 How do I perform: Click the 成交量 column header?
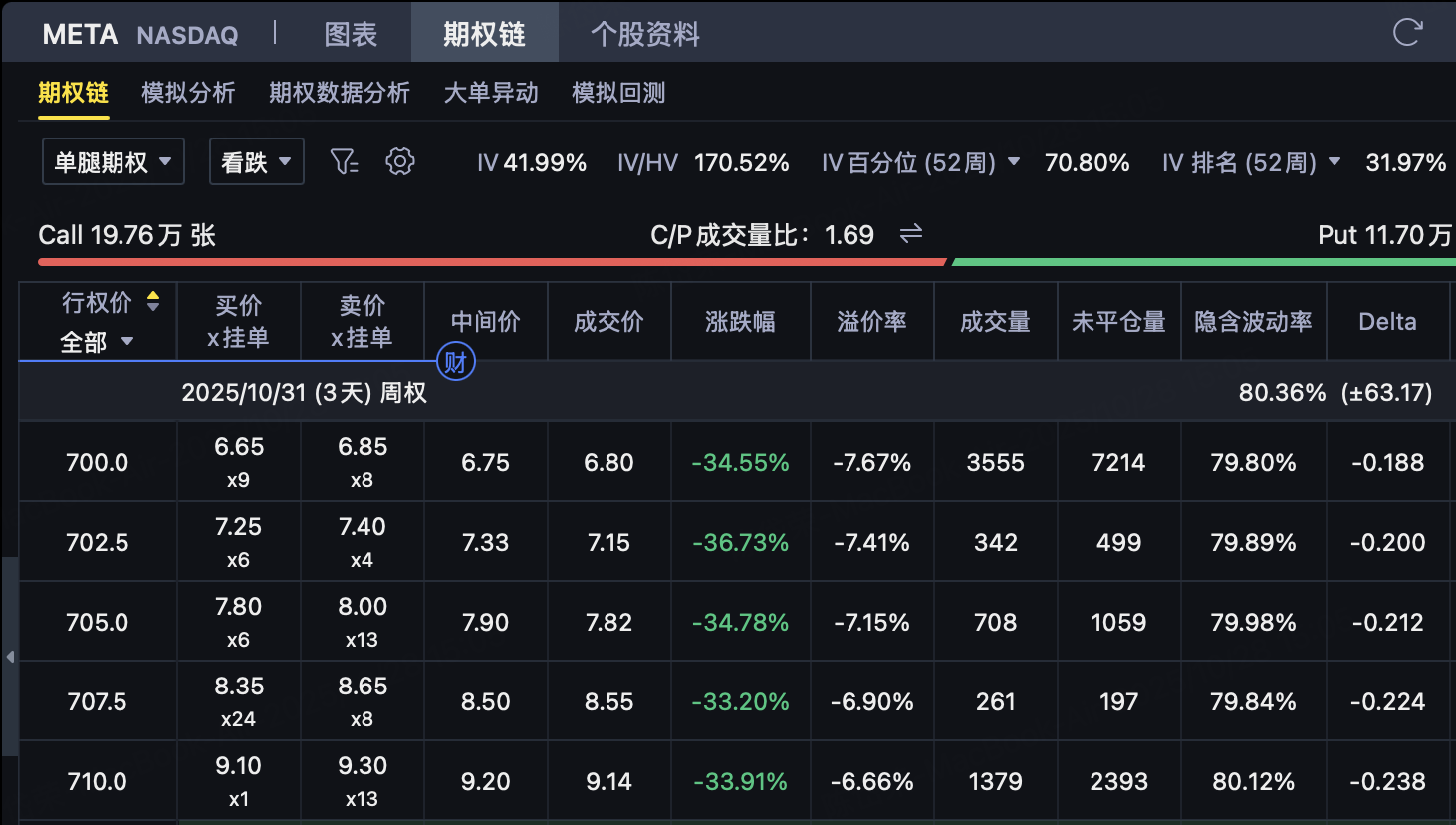click(x=995, y=321)
